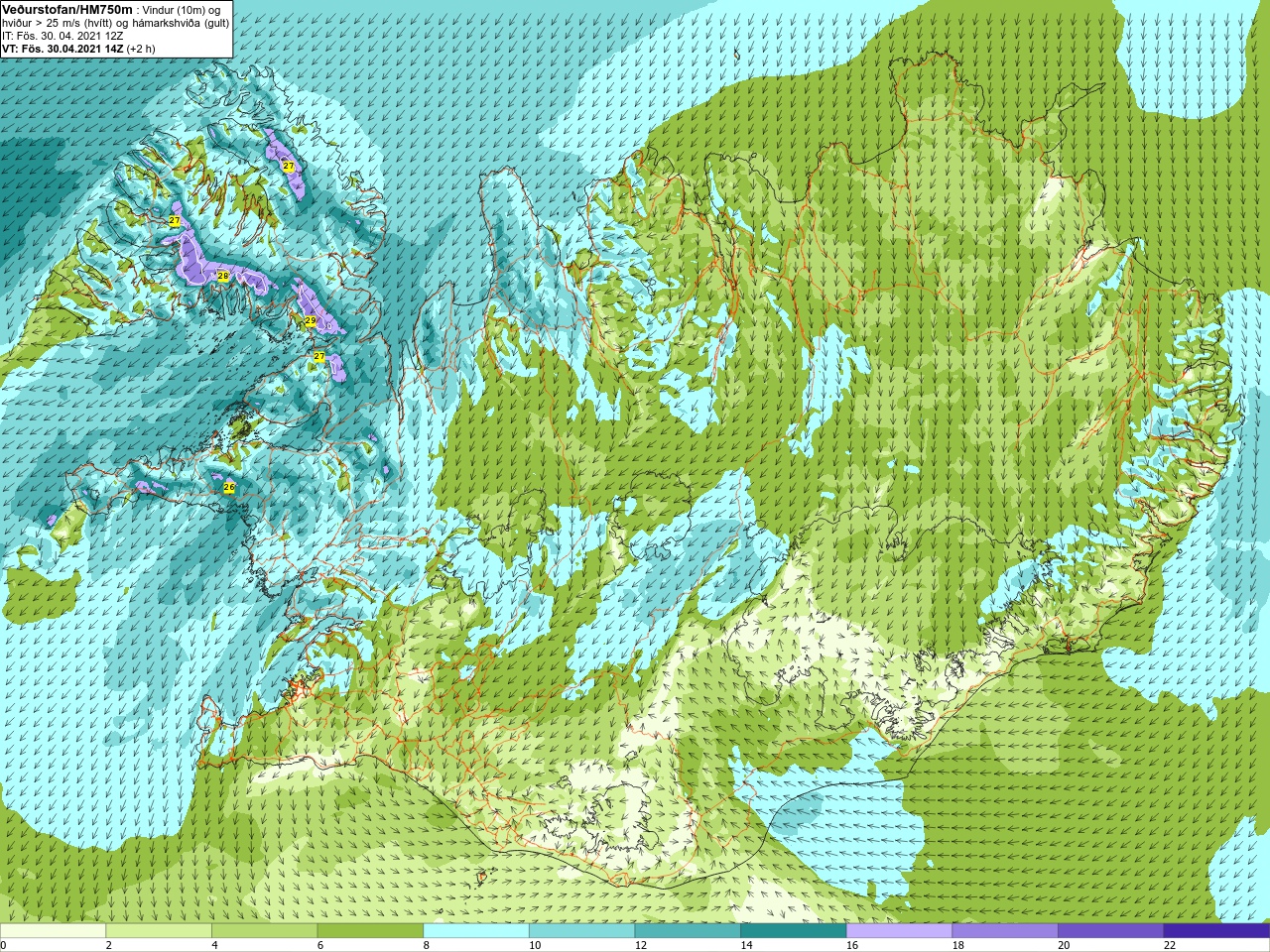Image resolution: width=1270 pixels, height=952 pixels.
Task: Pick the 10–12 m/s turquoise legend swatch
Action: point(581,930)
